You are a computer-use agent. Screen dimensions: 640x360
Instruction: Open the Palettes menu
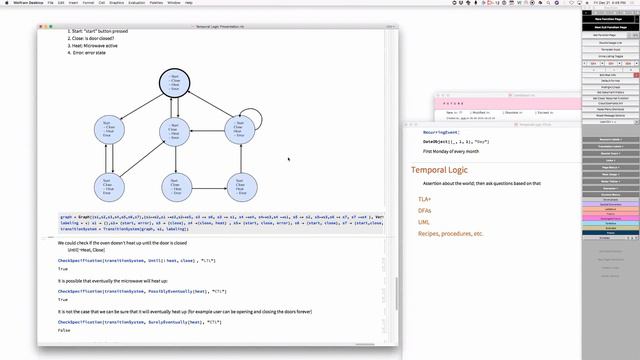[x=156, y=2]
